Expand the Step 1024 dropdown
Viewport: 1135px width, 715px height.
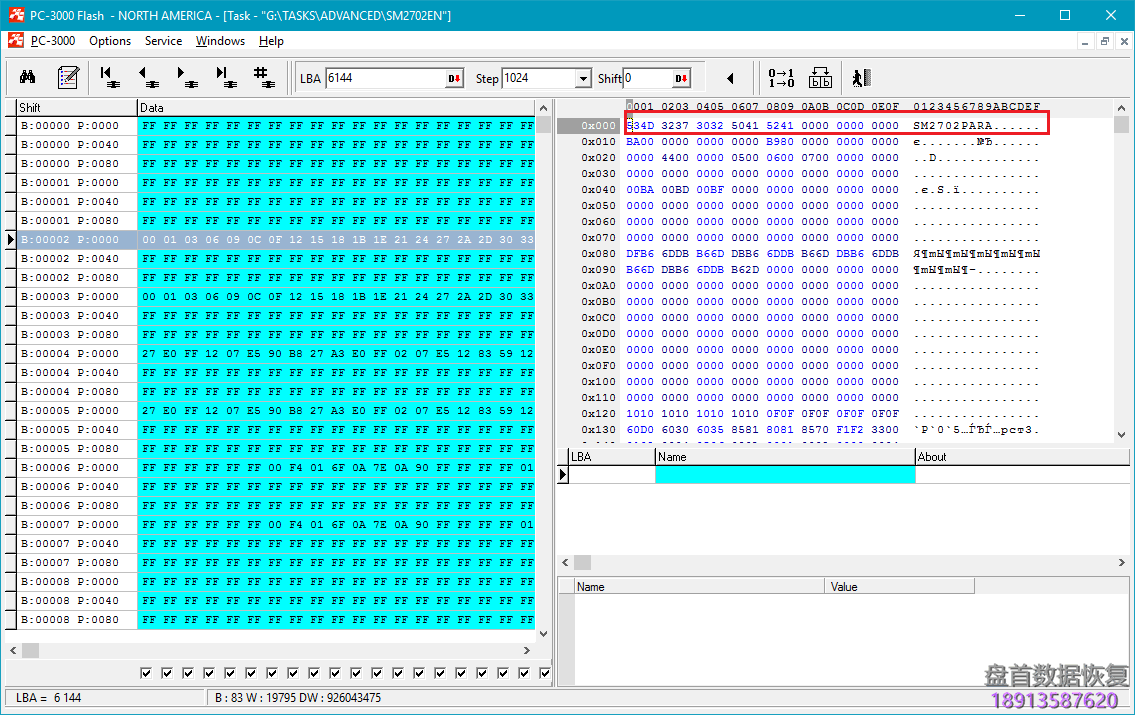pos(584,79)
